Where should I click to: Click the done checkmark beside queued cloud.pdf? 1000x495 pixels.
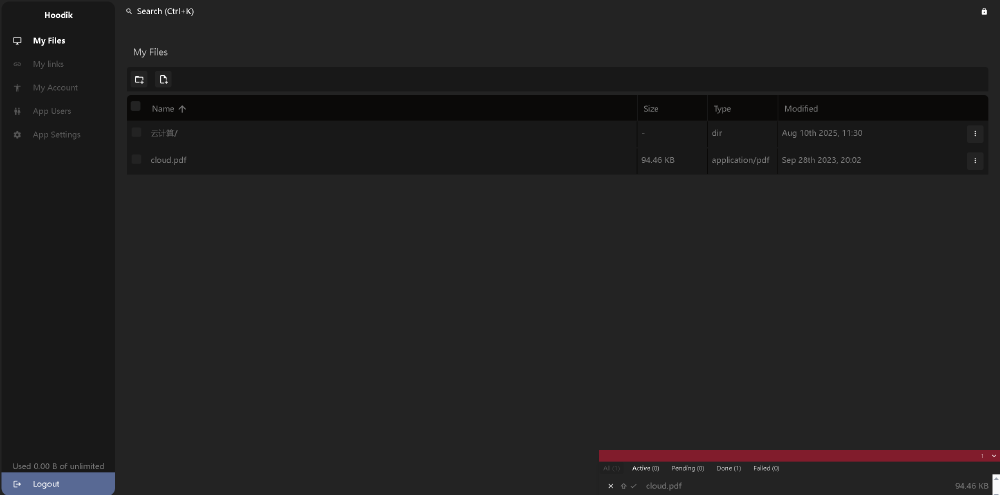pos(633,486)
